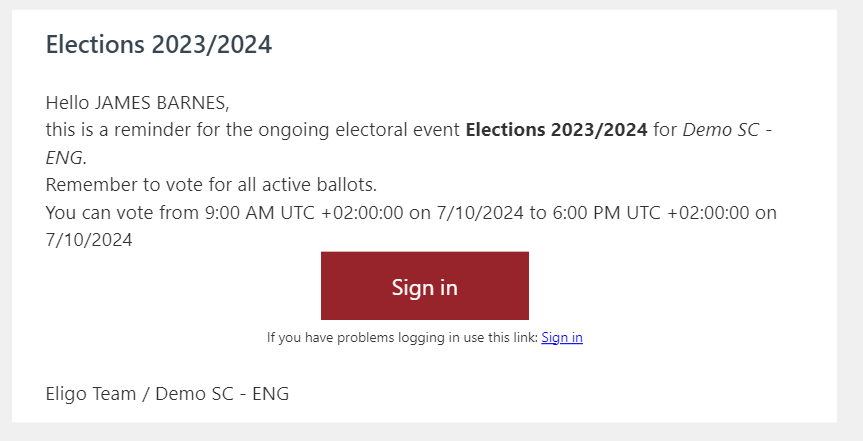Click the red Sign in button
This screenshot has width=863, height=441.
point(424,286)
